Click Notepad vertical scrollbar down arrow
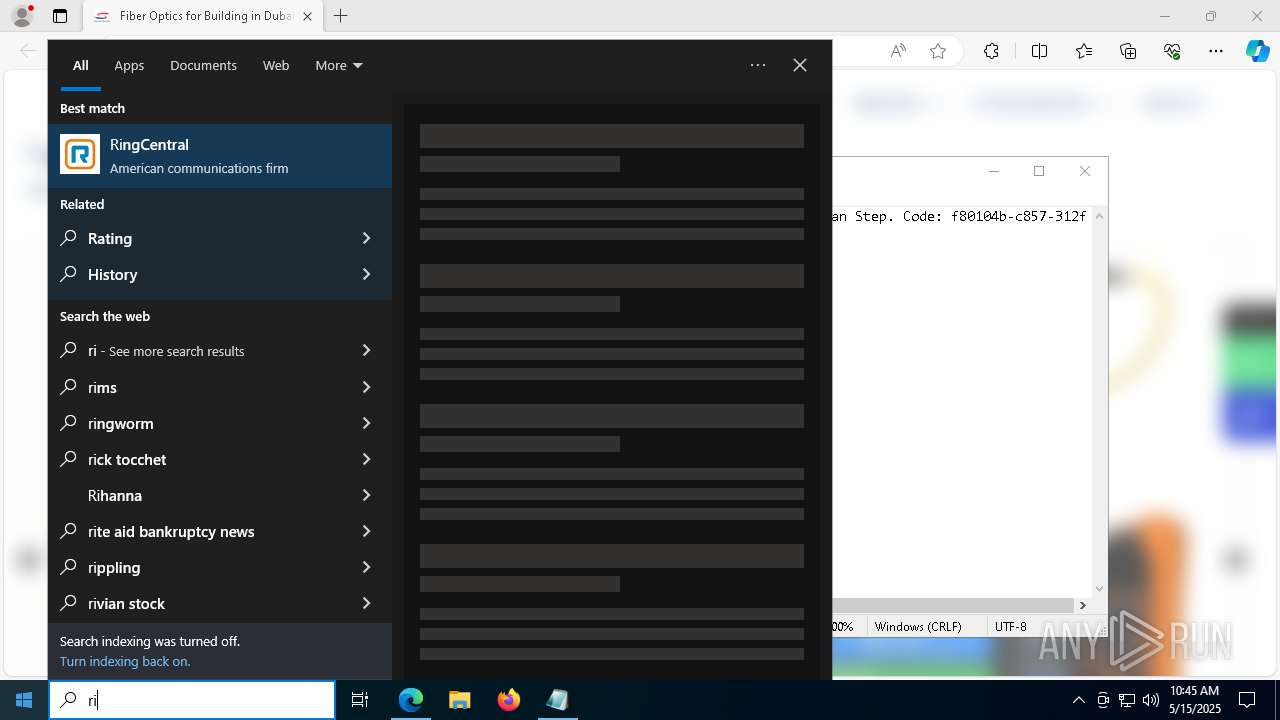 (x=1100, y=589)
